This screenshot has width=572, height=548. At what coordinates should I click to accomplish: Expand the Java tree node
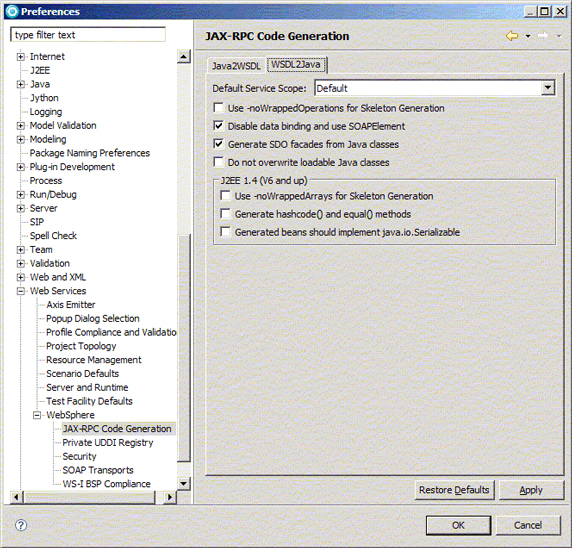coord(21,84)
